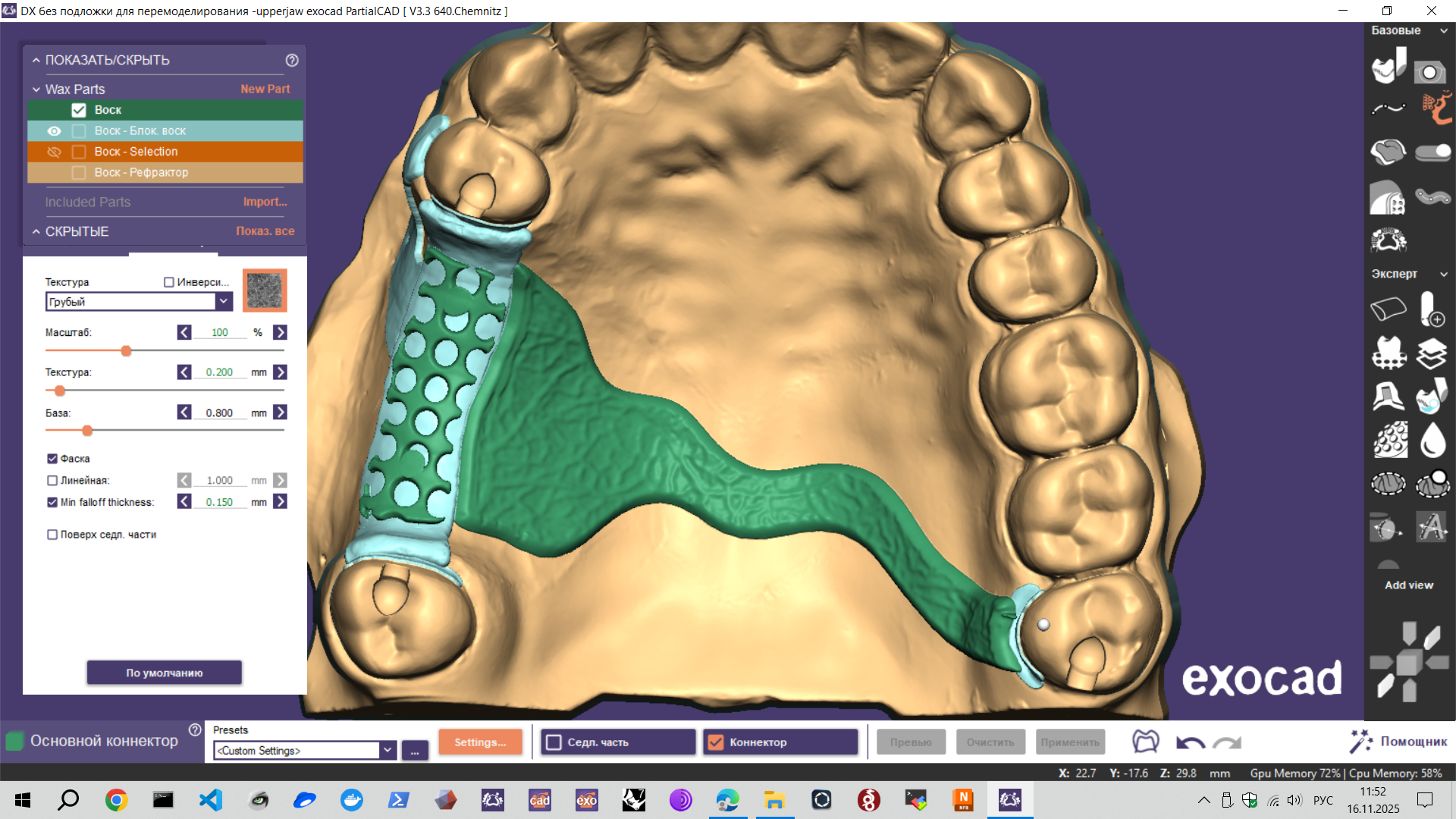Click the texture preview thumbnail

coord(264,290)
